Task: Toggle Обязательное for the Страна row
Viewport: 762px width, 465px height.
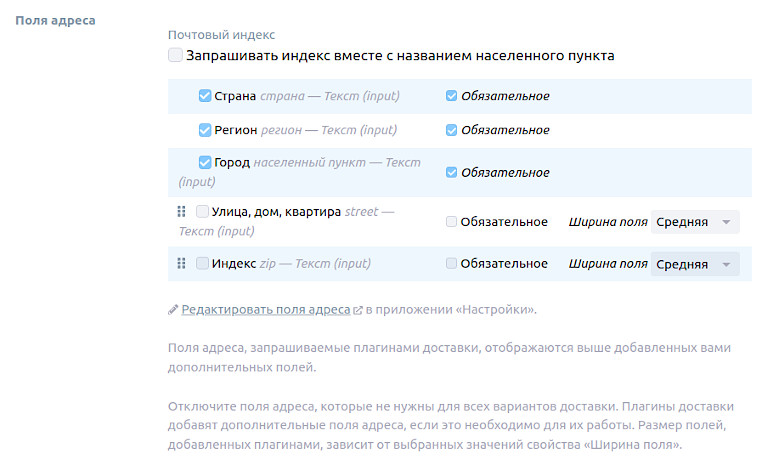Action: click(x=452, y=97)
